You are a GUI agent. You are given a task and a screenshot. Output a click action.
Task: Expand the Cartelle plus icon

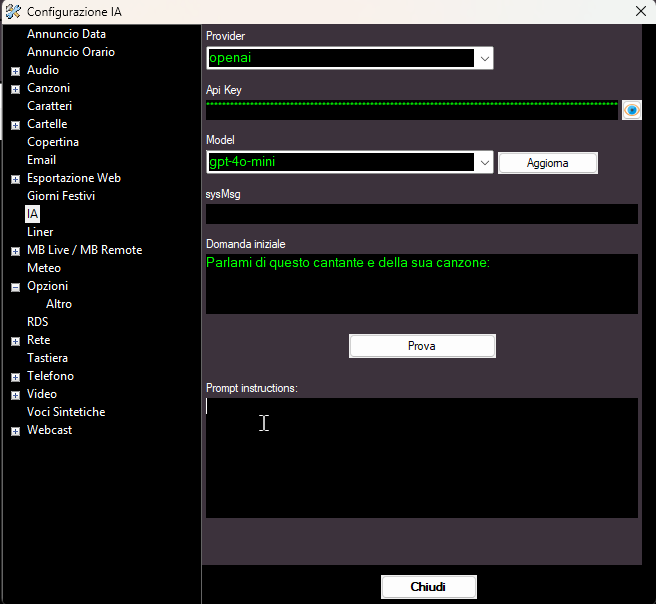click(x=15, y=125)
